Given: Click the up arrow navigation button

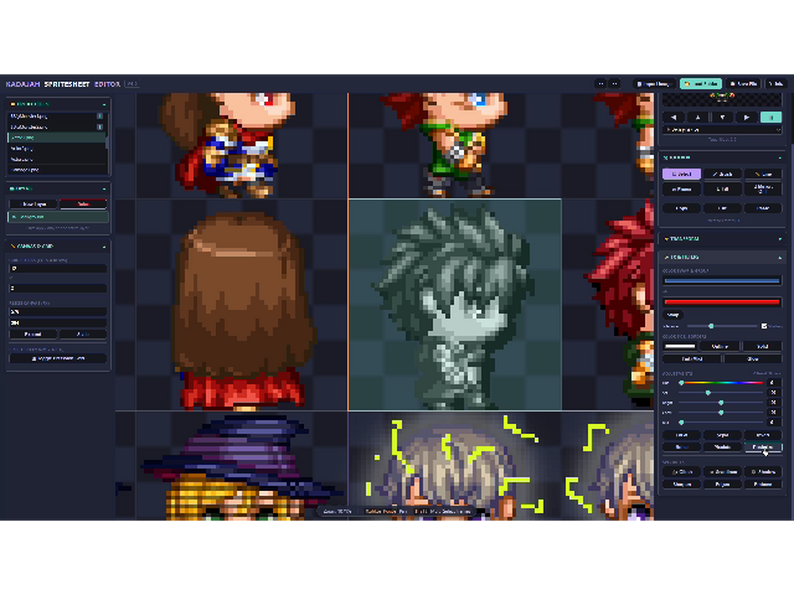Looking at the screenshot, I should pos(698,117).
